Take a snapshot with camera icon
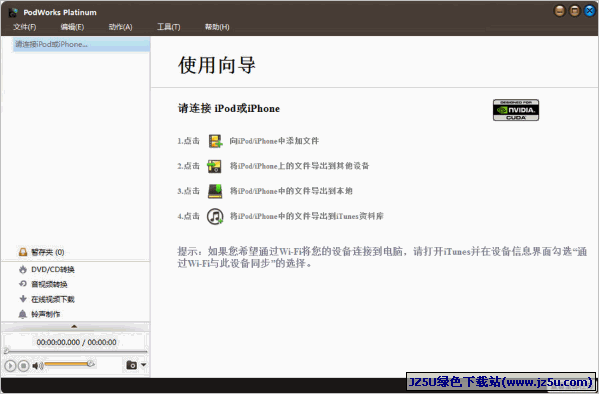599x394 pixels. 131,365
